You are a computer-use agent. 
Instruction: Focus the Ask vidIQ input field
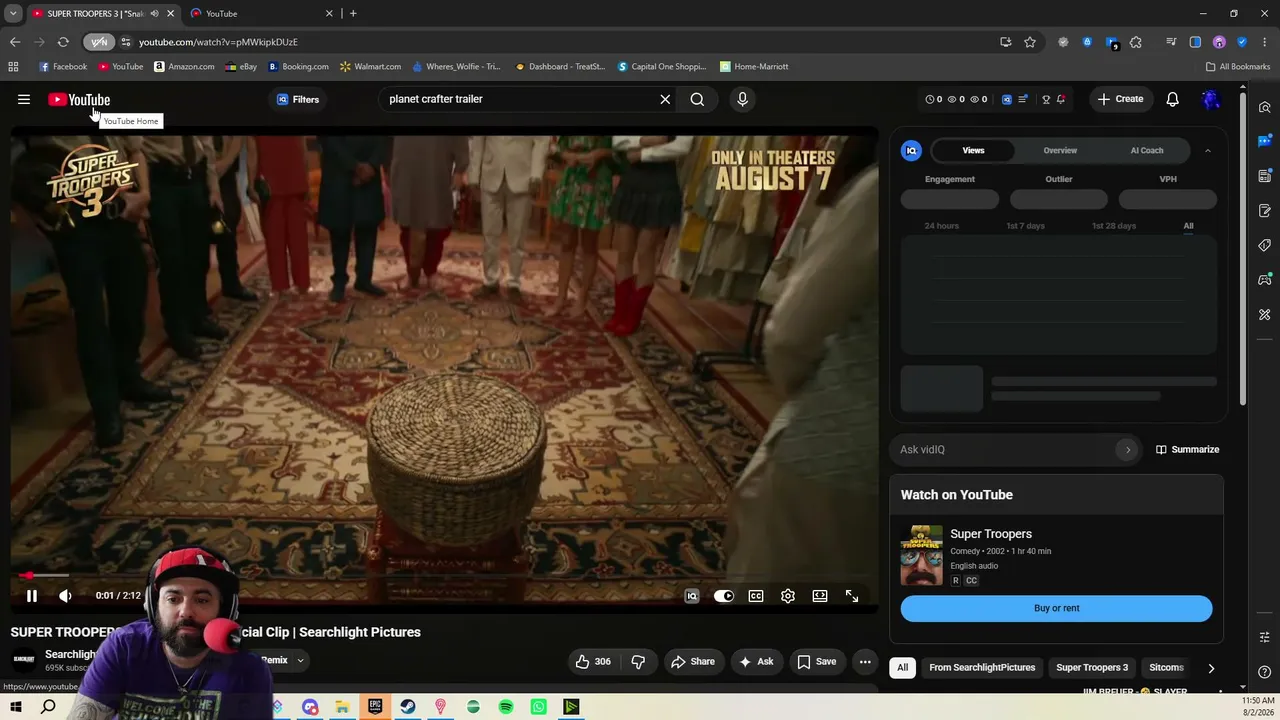(1005, 450)
